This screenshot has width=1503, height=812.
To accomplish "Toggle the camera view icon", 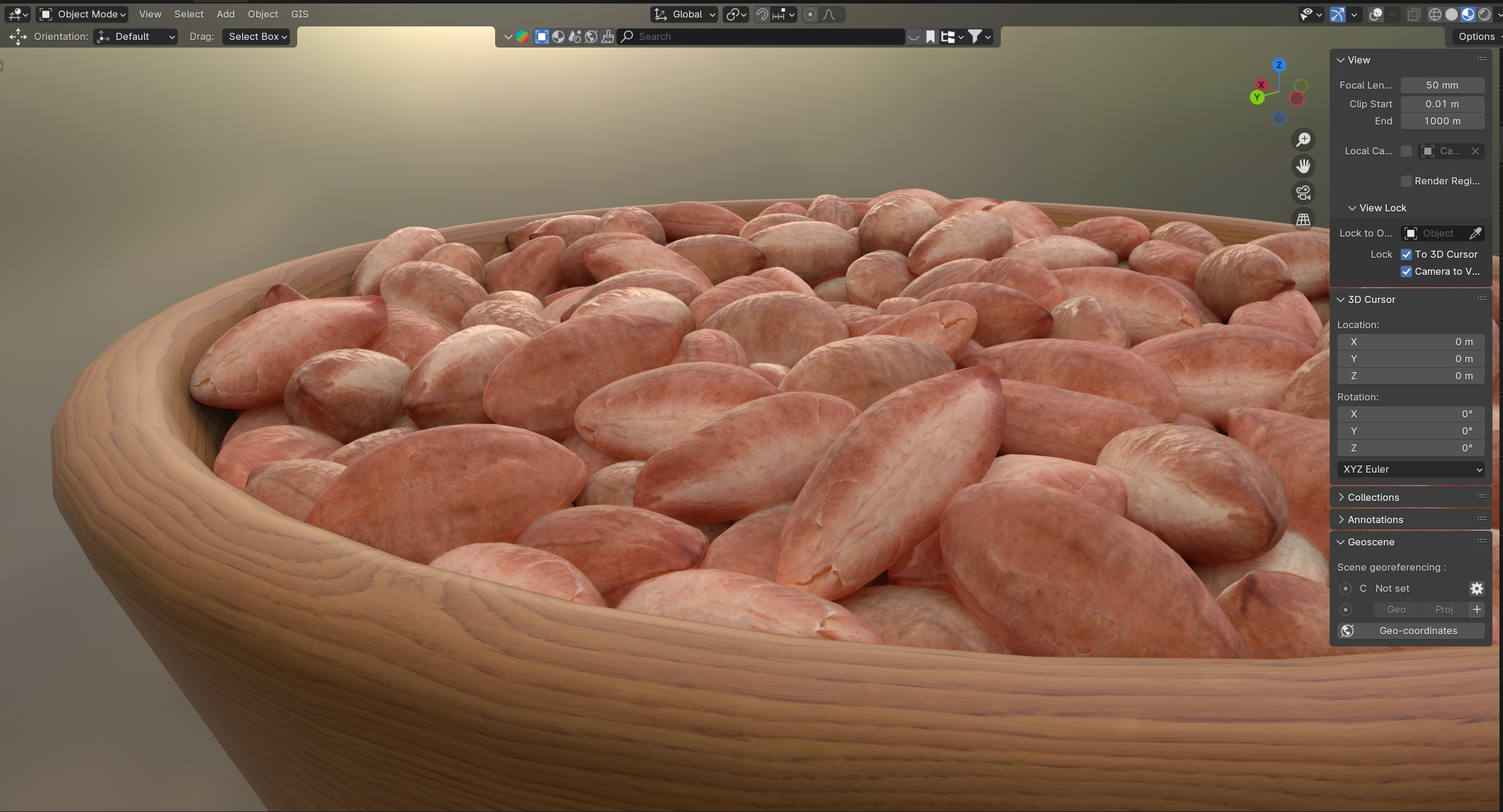I will click(1303, 193).
